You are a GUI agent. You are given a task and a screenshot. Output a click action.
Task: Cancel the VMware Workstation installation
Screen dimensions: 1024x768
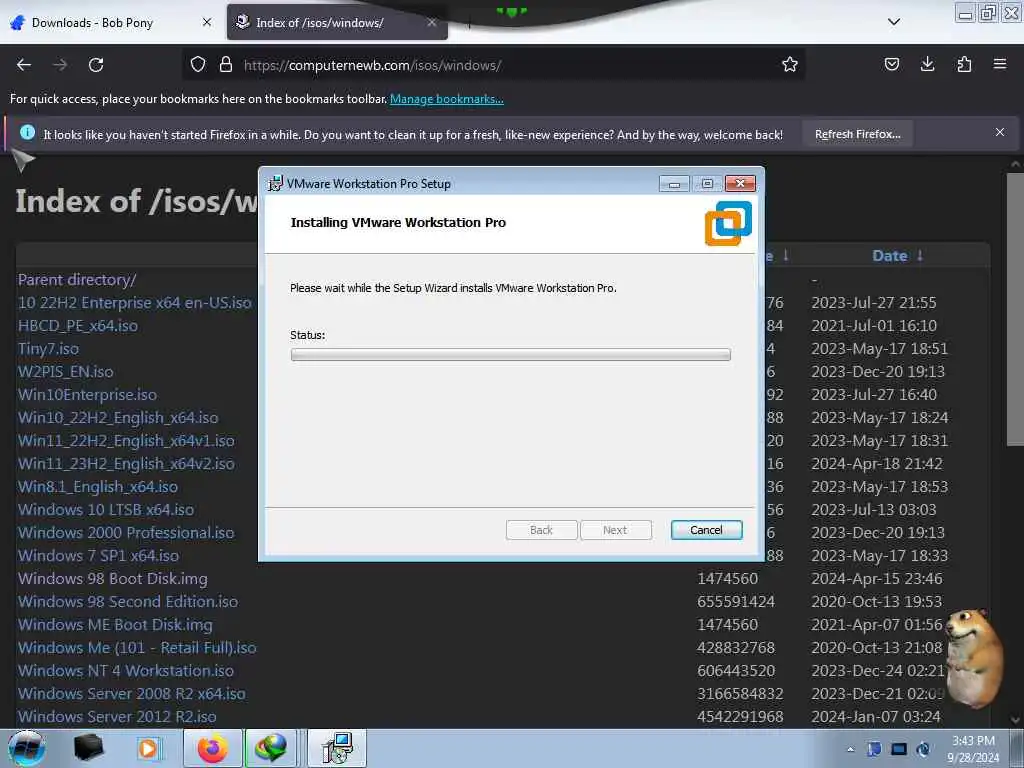tap(707, 530)
